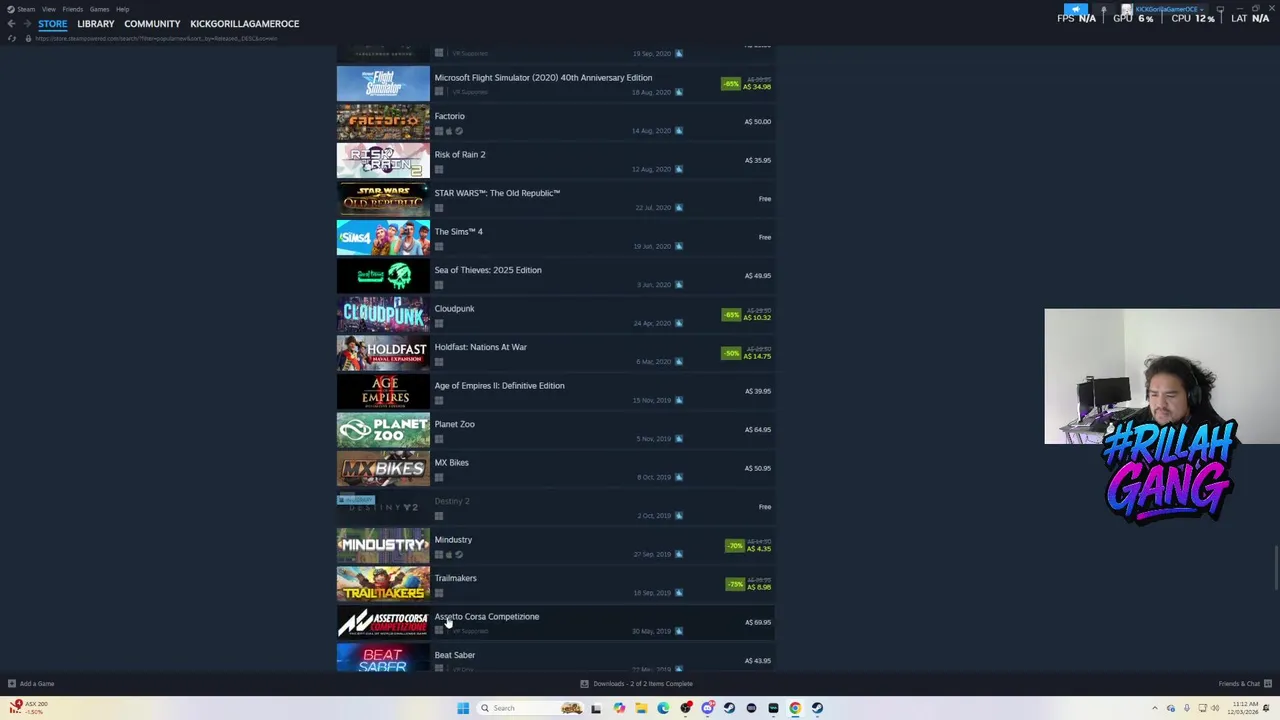This screenshot has width=1280, height=720.
Task: Switch to the LIBRARY tab
Action: click(x=96, y=24)
